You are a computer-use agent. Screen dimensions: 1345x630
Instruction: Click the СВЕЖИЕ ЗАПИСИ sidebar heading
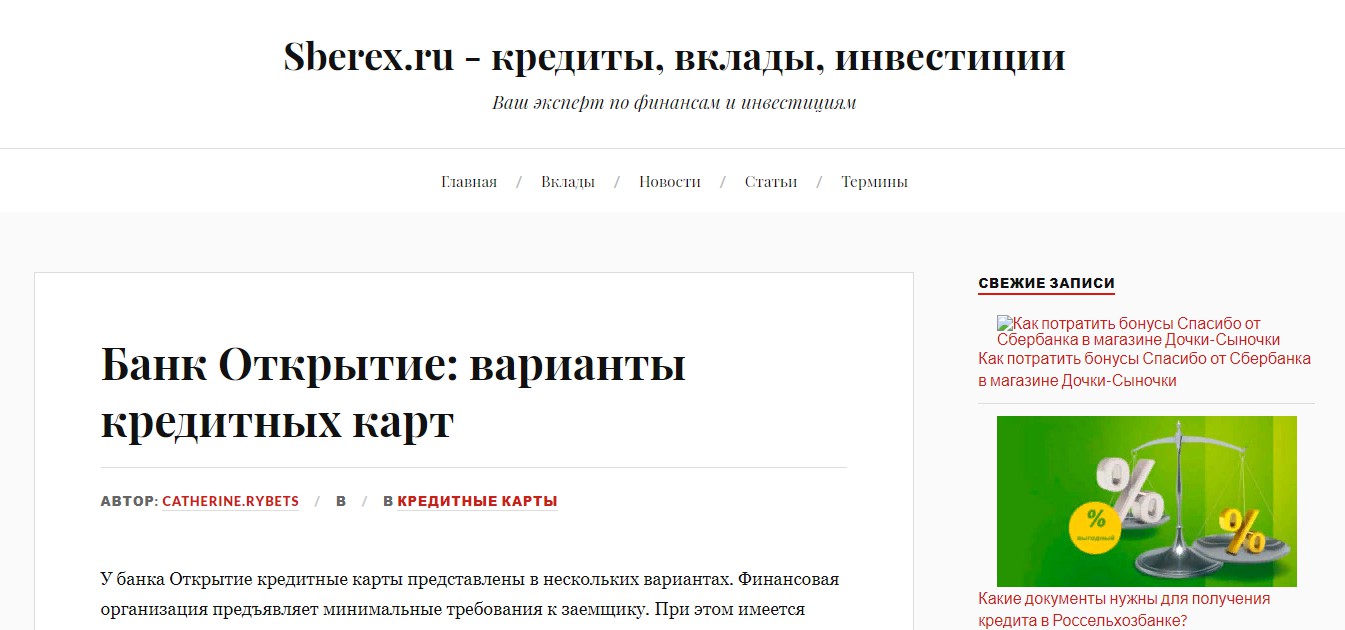pyautogui.click(x=1046, y=283)
